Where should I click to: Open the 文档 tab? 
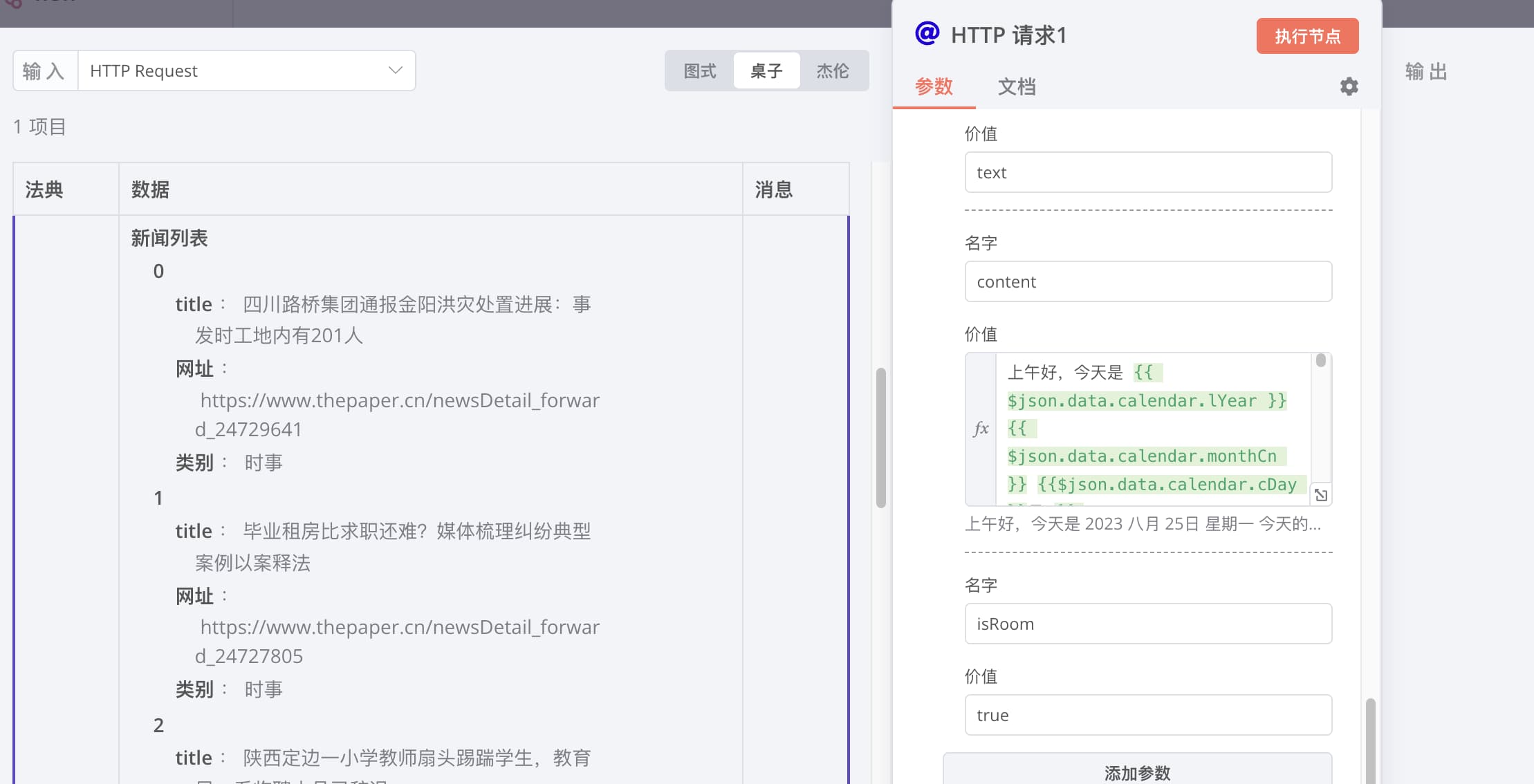(x=1016, y=86)
